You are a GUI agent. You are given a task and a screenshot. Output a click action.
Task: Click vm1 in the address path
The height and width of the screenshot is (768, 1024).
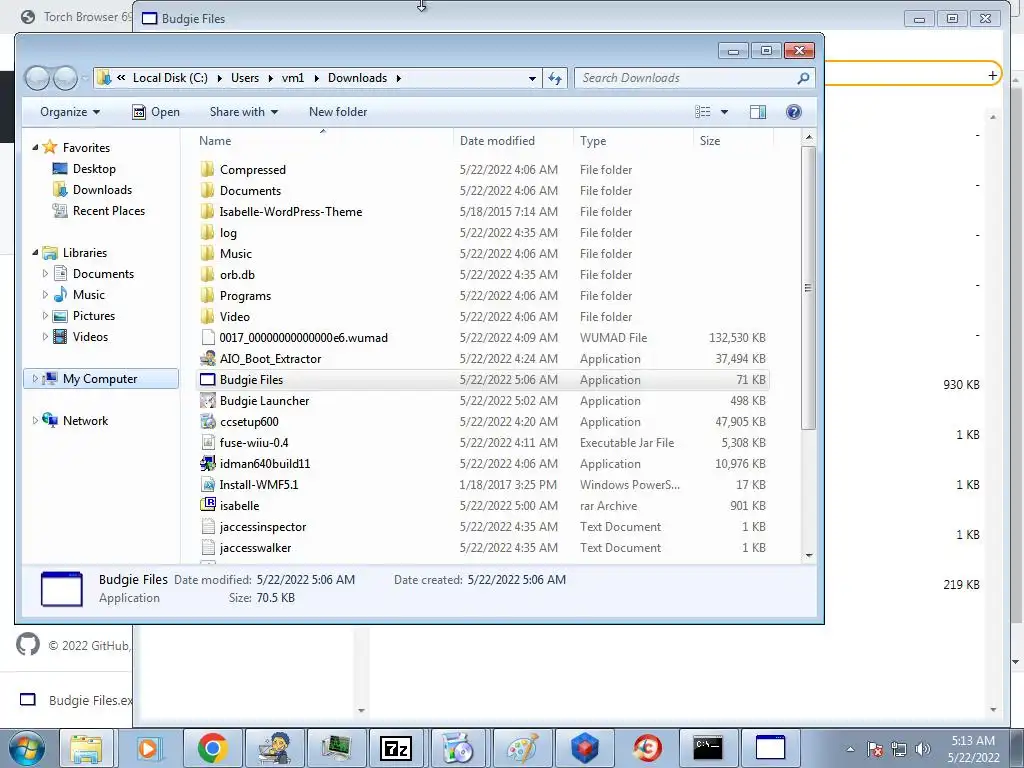(x=293, y=78)
